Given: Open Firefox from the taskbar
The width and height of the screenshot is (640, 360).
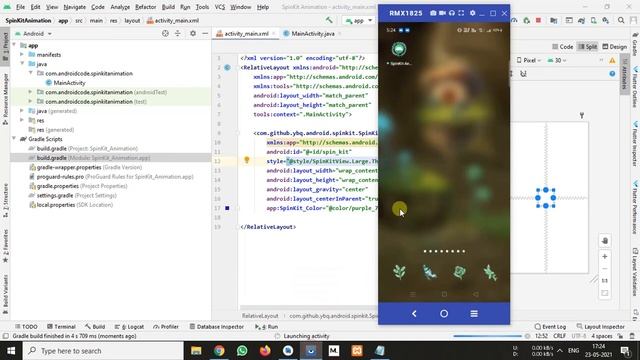Looking at the screenshot, I should 265,351.
